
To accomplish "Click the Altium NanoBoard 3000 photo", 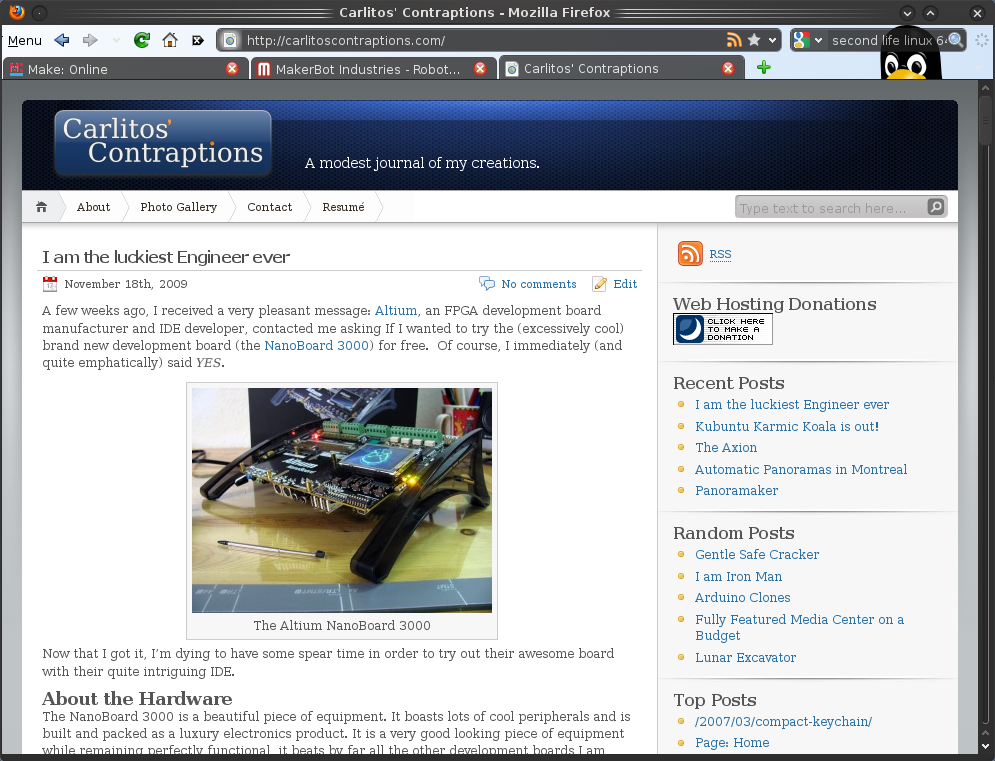I will click(342, 499).
